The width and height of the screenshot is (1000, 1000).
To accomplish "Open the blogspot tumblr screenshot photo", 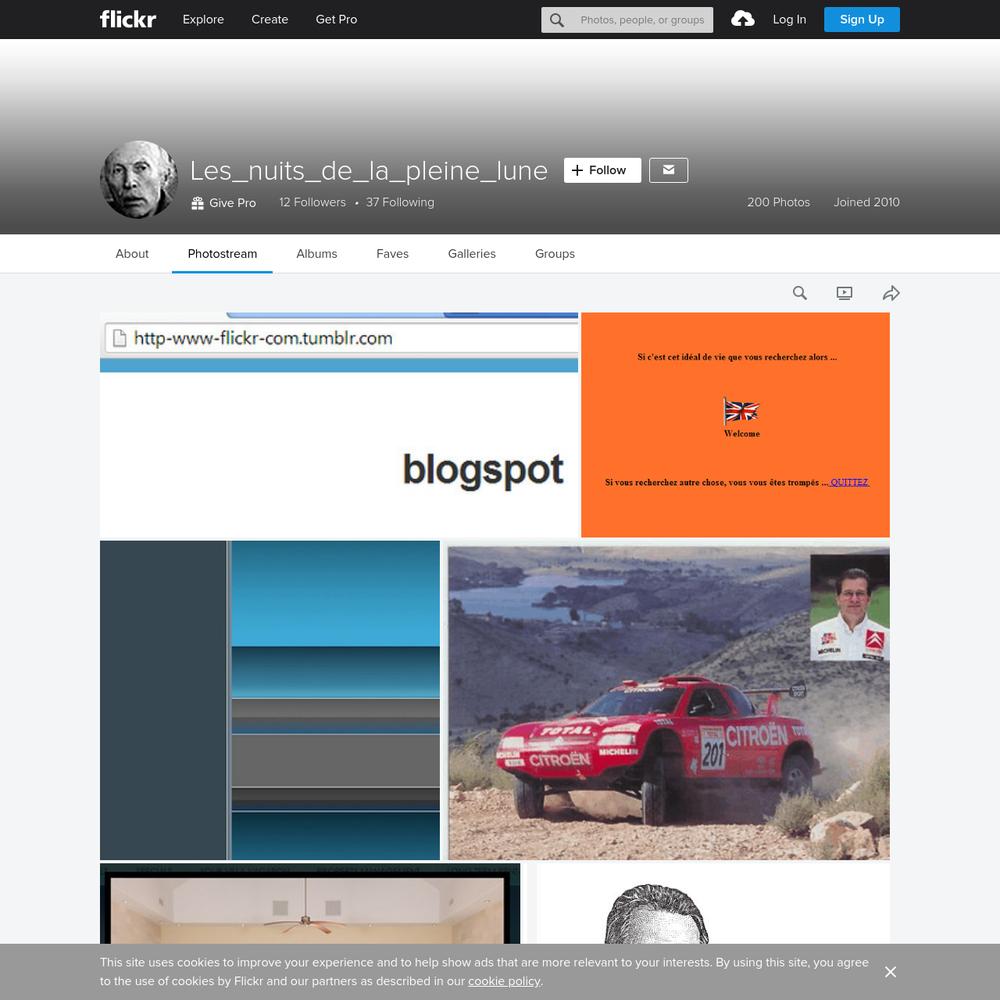I will click(x=339, y=425).
